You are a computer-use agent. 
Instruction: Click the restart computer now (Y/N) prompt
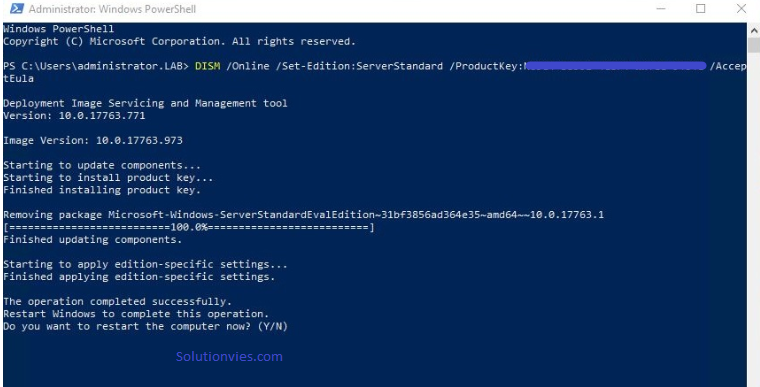145,326
